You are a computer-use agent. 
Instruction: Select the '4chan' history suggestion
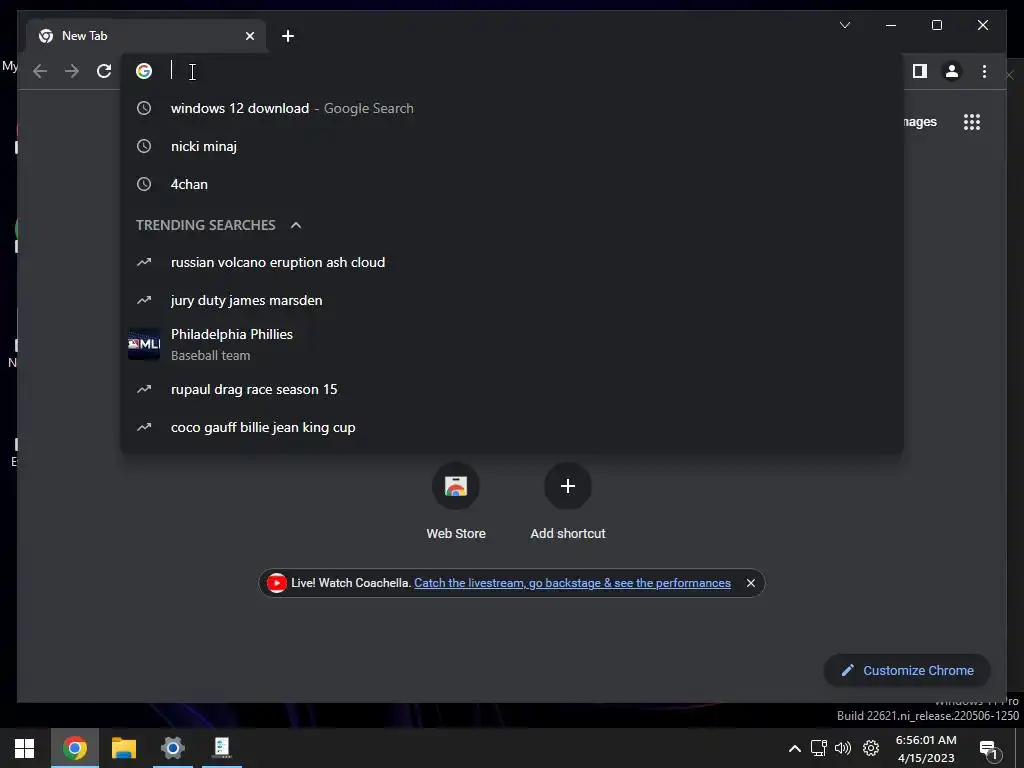[x=512, y=184]
